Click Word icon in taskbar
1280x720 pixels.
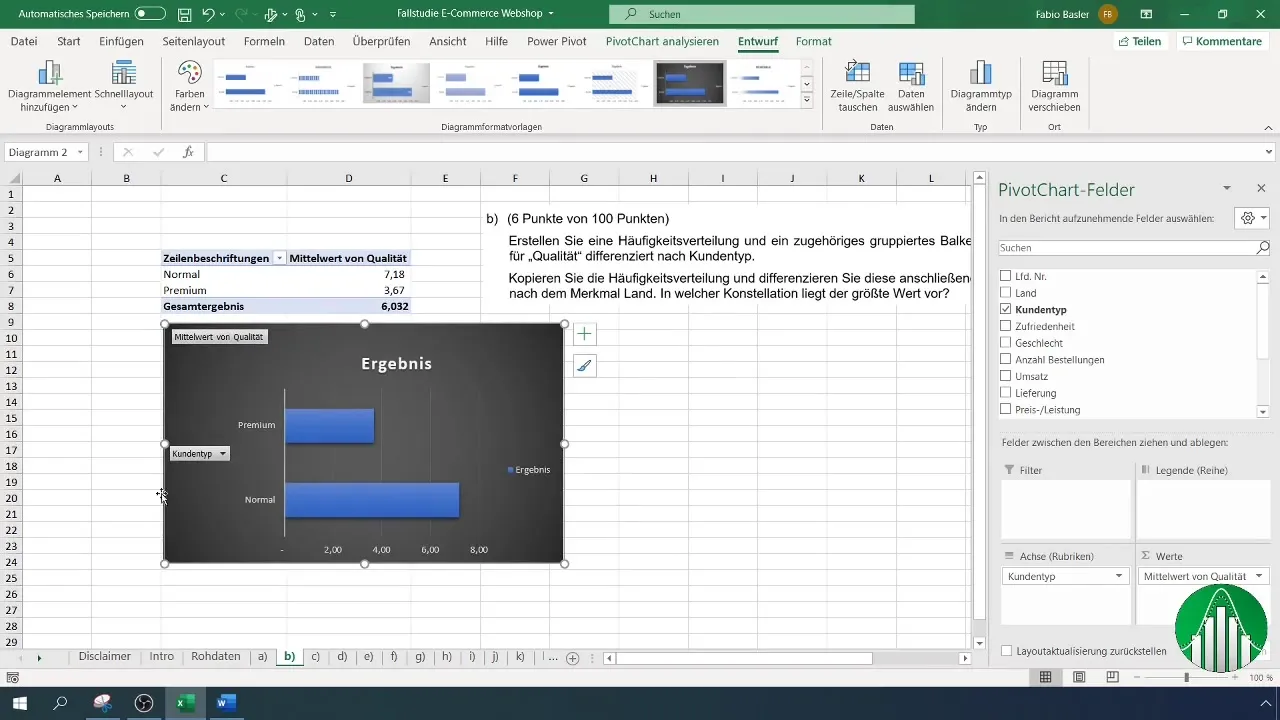[x=225, y=703]
